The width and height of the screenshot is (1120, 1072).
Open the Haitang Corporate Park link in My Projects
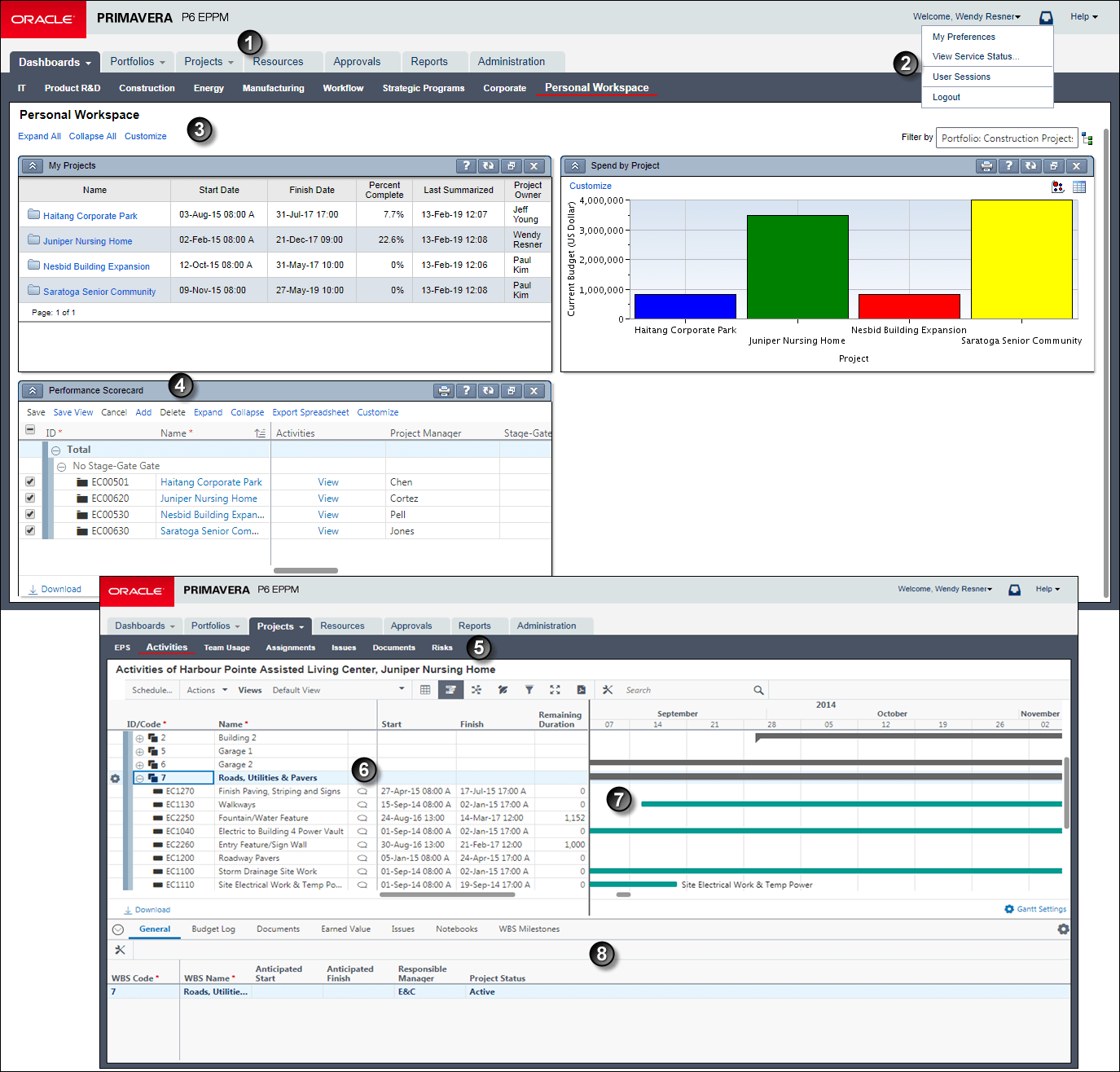point(90,216)
